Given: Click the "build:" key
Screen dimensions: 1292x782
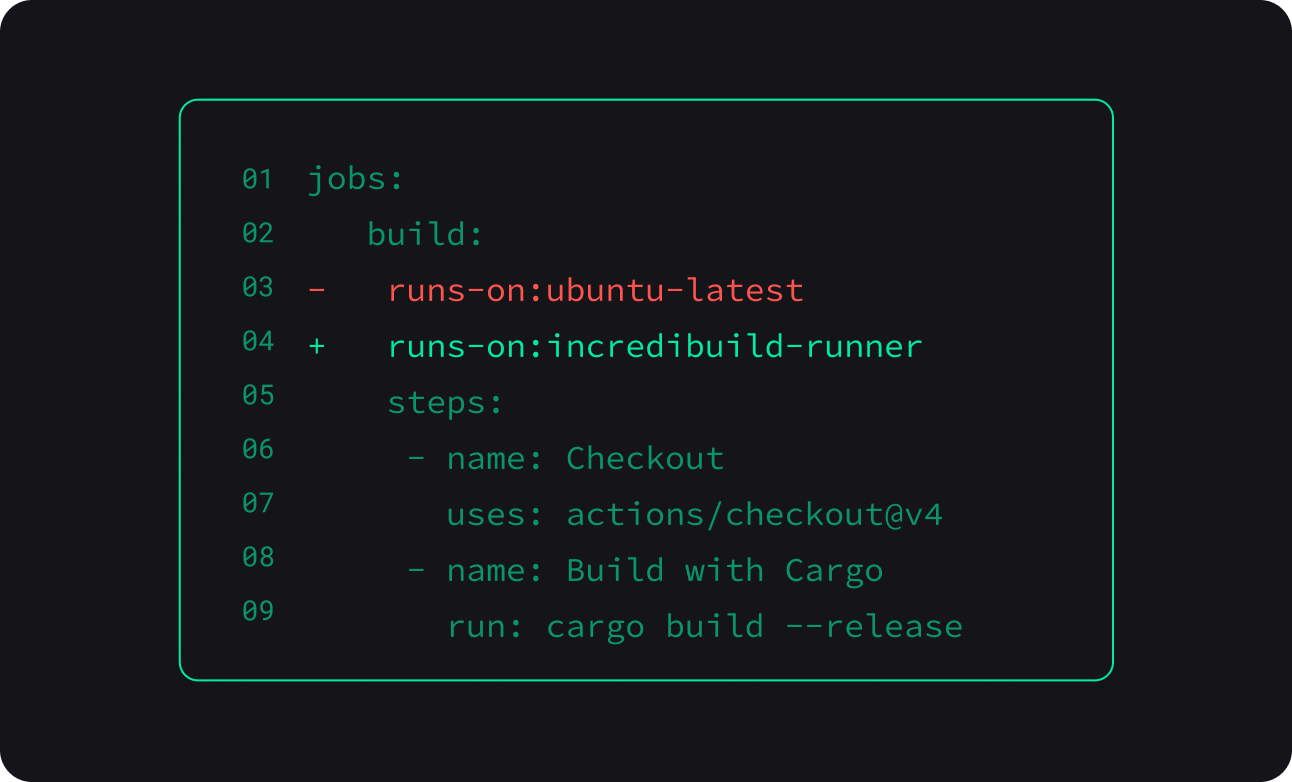Looking at the screenshot, I should coord(425,236).
